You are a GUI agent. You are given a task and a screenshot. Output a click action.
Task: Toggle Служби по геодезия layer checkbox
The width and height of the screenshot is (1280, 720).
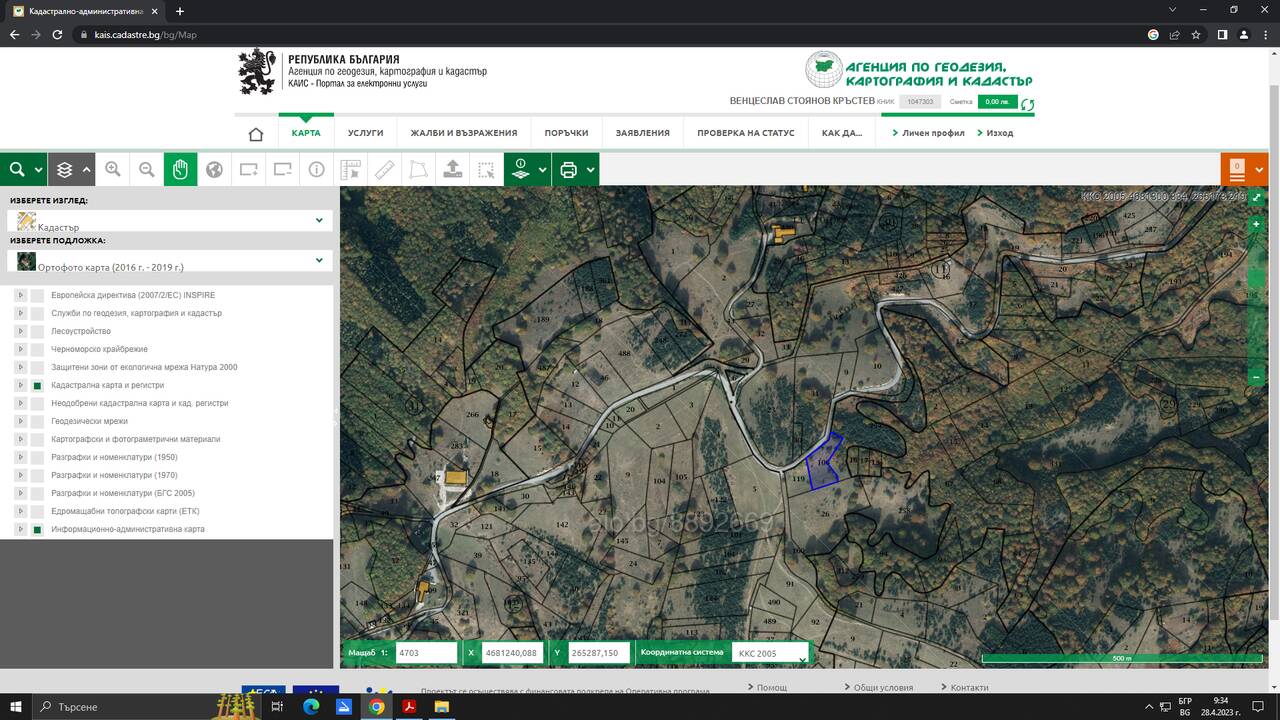(37, 314)
